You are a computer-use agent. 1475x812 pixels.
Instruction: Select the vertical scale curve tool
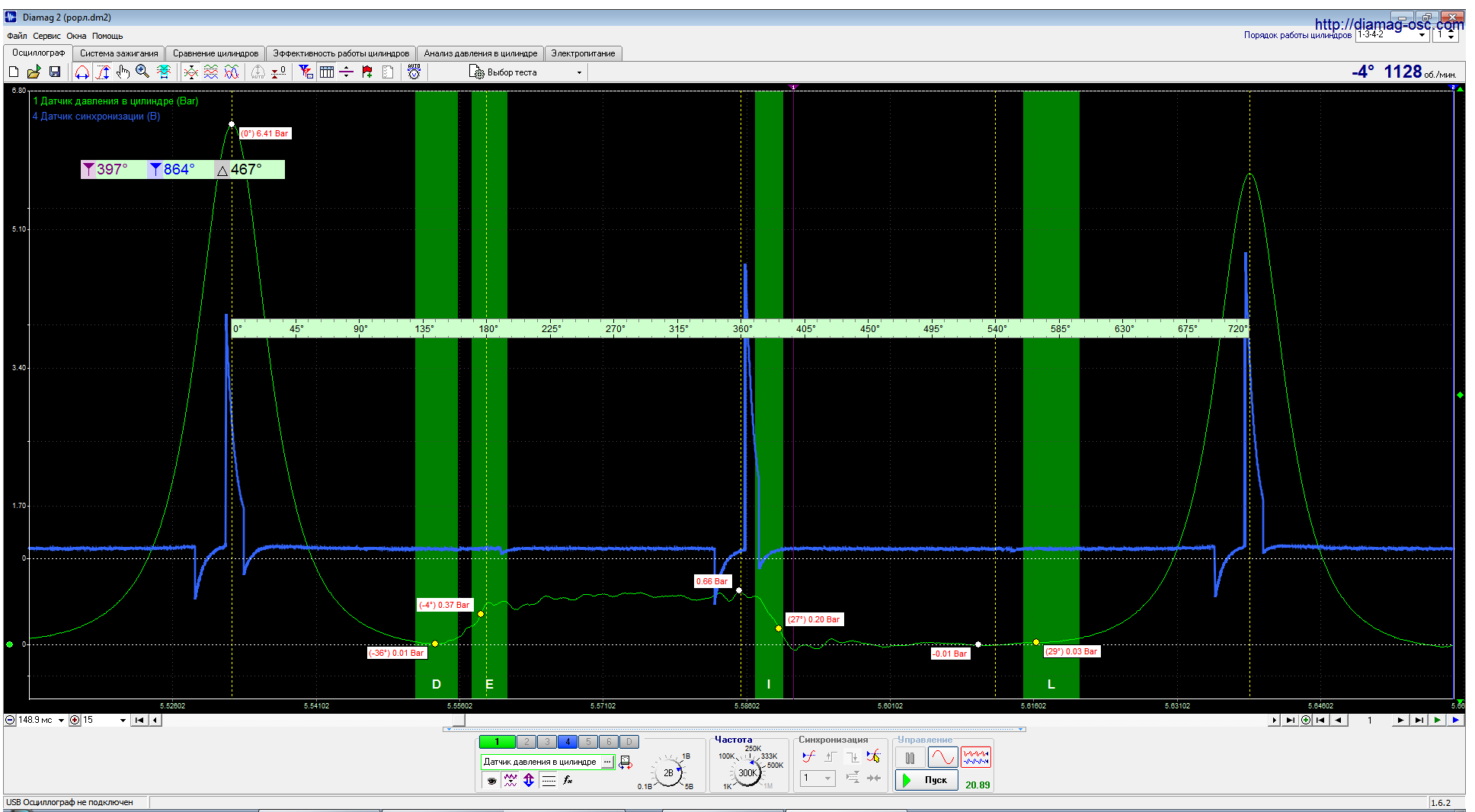point(103,72)
